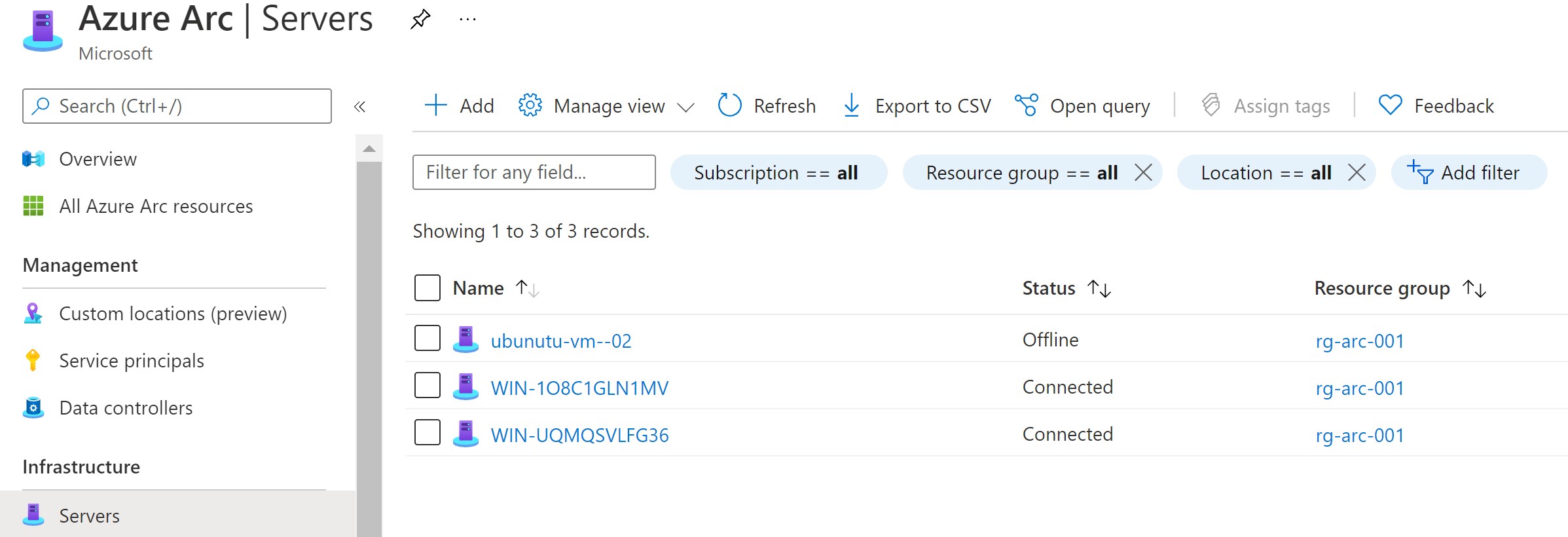1568x537 pixels.
Task: Open the ellipsis more options menu
Action: click(467, 20)
